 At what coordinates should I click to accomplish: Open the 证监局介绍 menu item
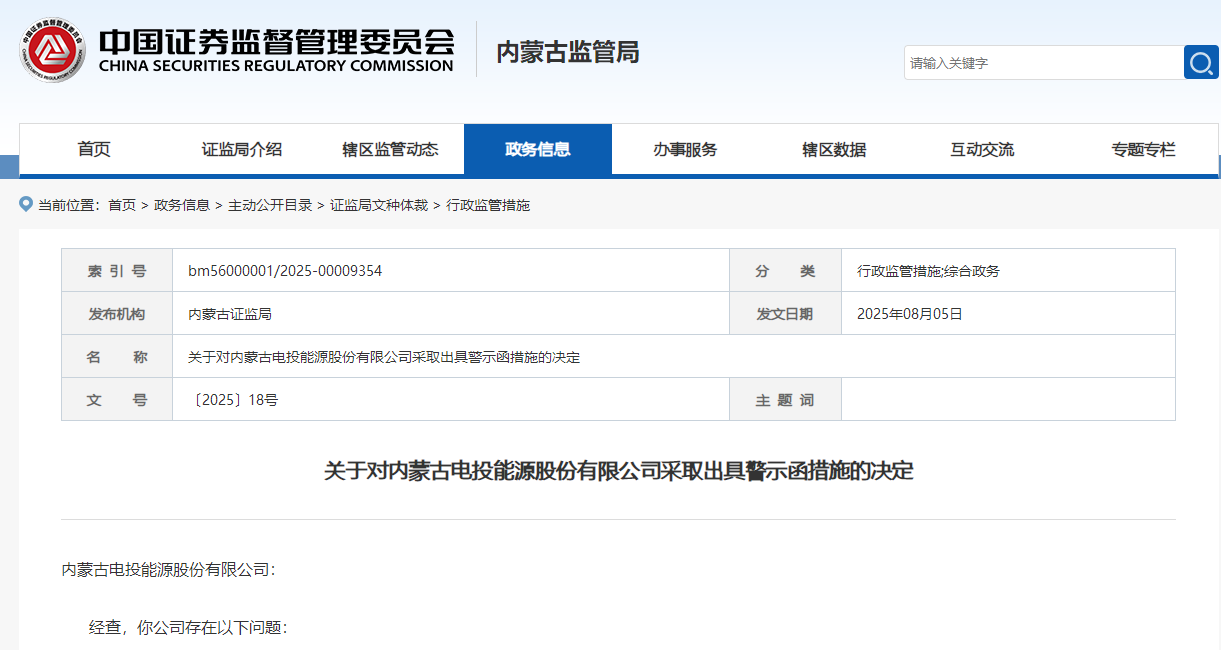point(242,149)
